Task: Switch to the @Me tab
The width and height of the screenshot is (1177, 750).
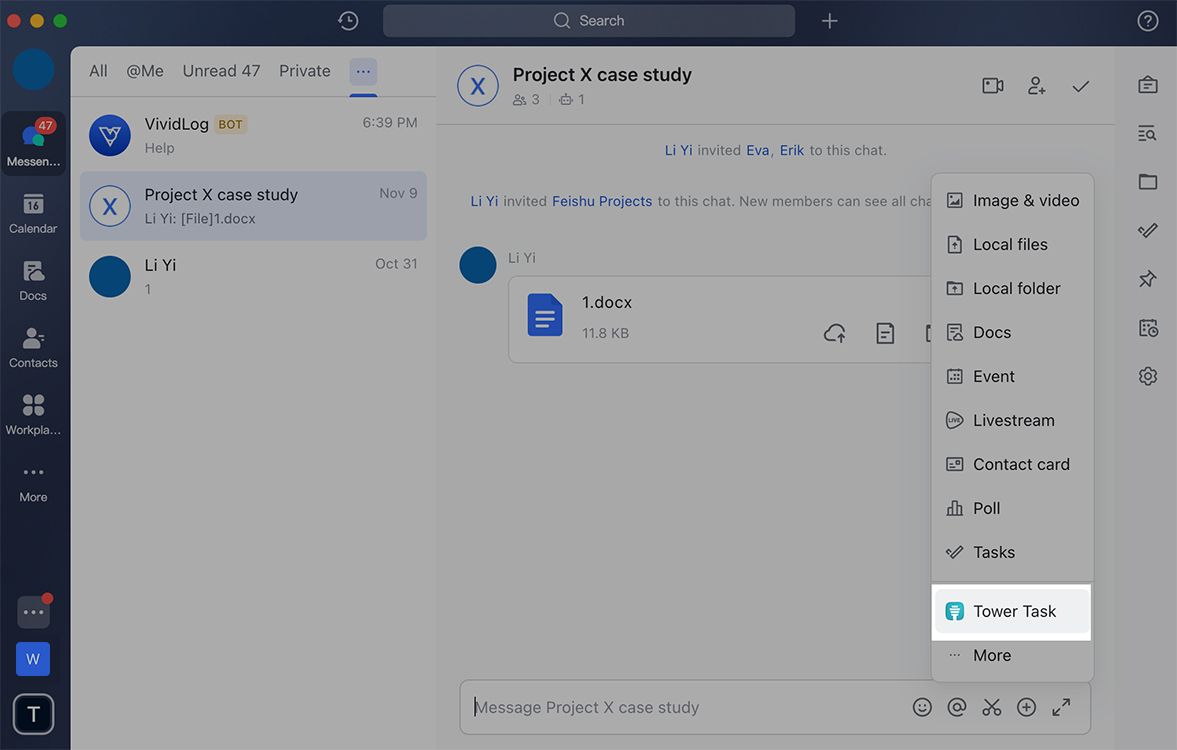Action: click(x=145, y=71)
